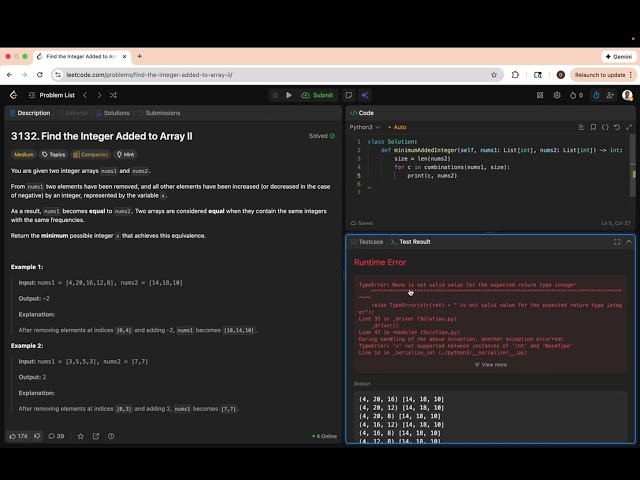640x480 pixels.
Task: Go to next problem arrow
Action: pyautogui.click(x=99, y=95)
